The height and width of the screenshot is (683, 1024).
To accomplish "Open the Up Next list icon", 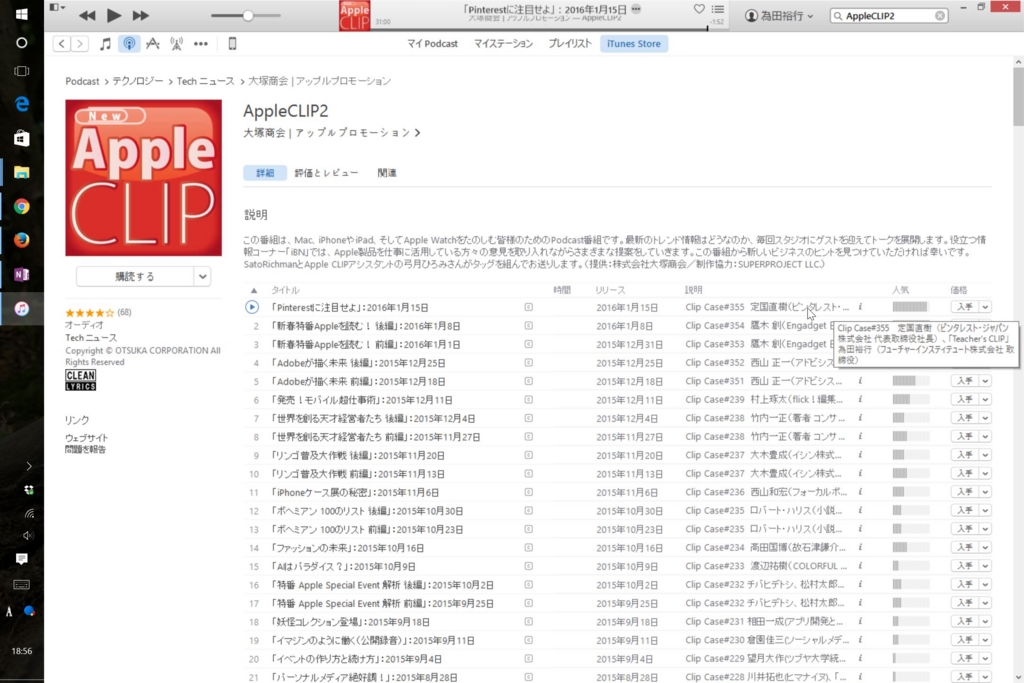I will (x=718, y=9).
